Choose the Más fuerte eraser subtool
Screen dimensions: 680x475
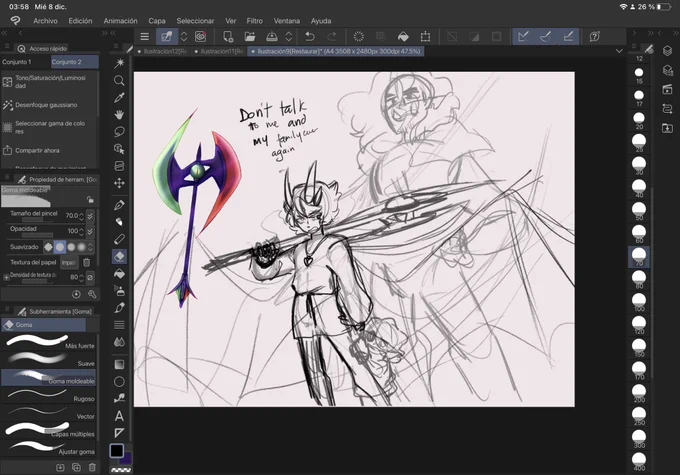coord(49,342)
